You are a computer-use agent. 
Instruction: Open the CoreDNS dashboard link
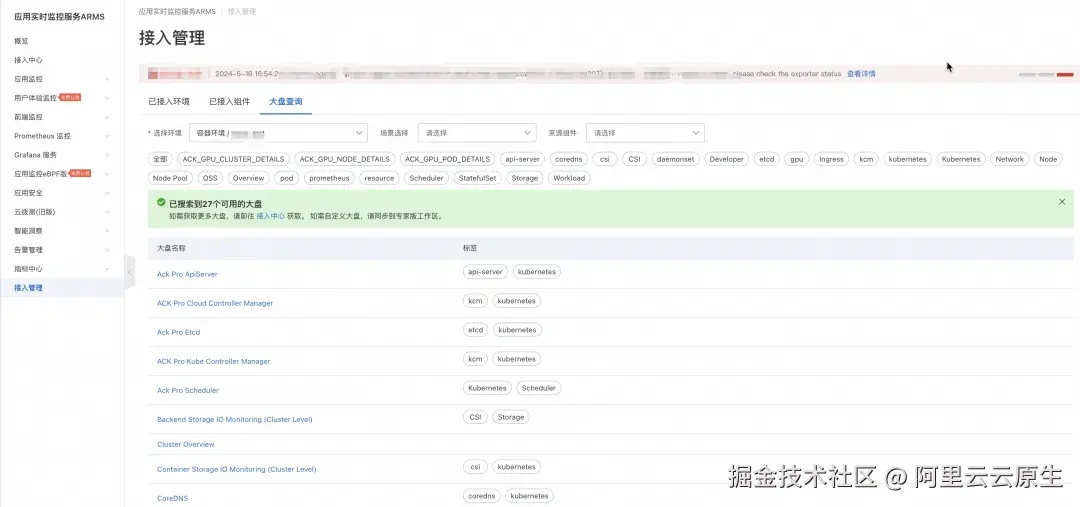click(172, 498)
